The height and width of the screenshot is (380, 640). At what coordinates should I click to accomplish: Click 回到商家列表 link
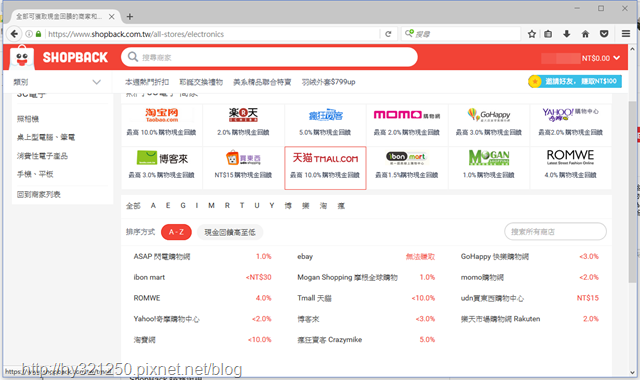point(38,194)
